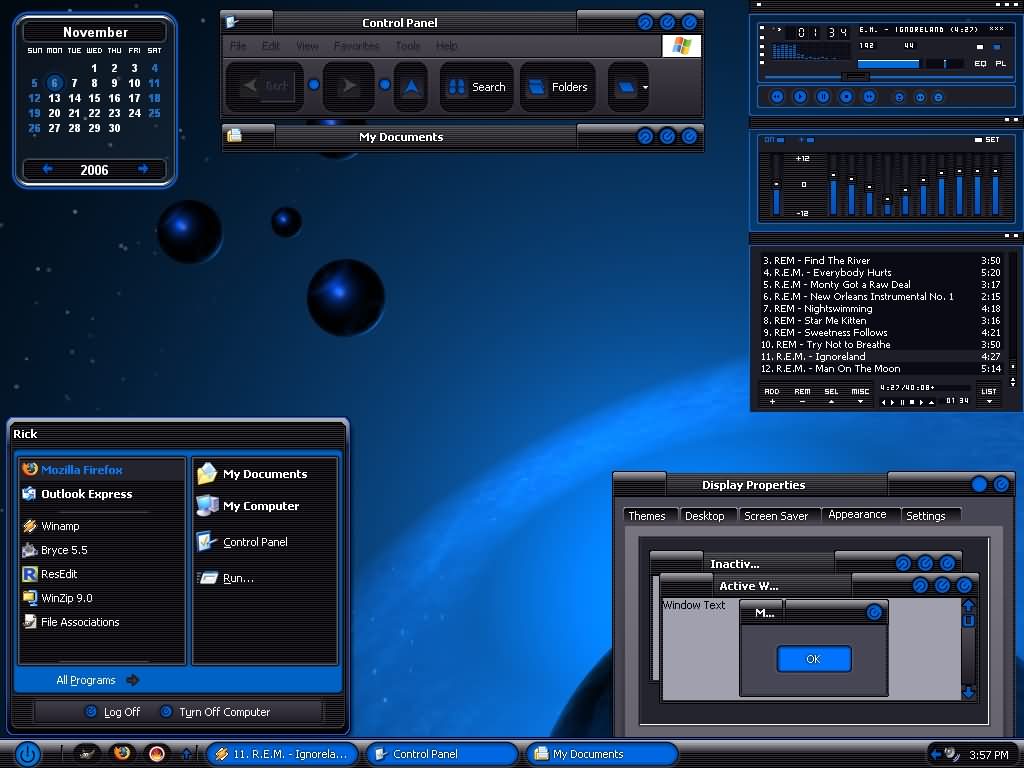The image size is (1024, 768).
Task: Toggle equalizer auto switch next to ON
Action: click(x=807, y=140)
